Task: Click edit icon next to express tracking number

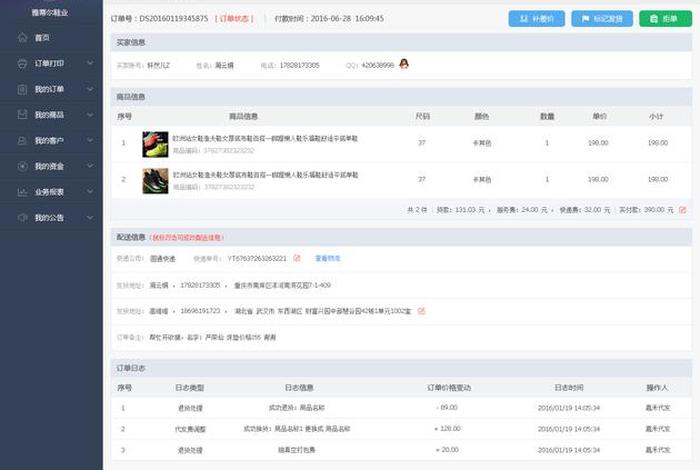Action: click(297, 258)
